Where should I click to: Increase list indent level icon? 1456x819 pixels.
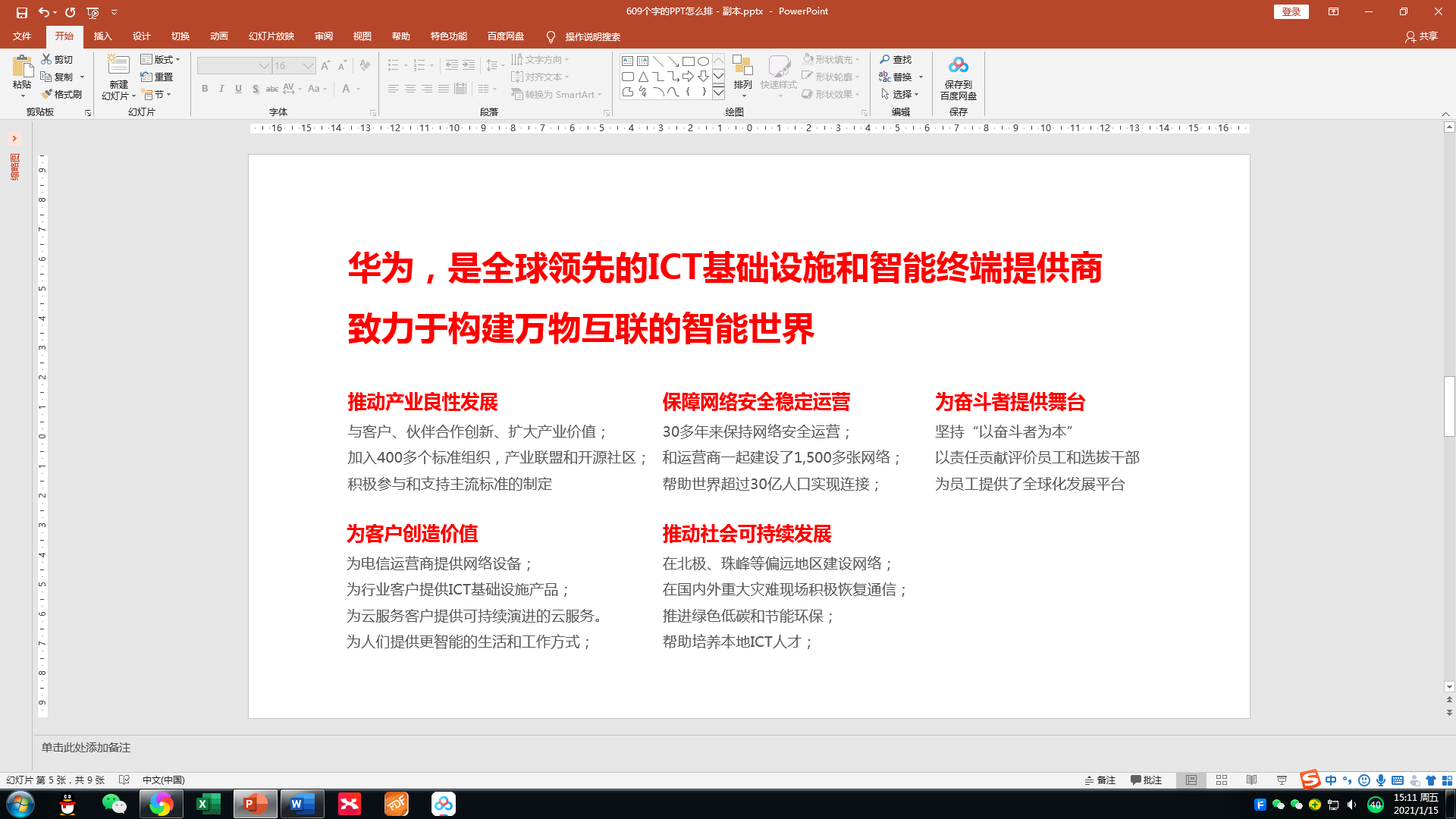pyautogui.click(x=469, y=65)
